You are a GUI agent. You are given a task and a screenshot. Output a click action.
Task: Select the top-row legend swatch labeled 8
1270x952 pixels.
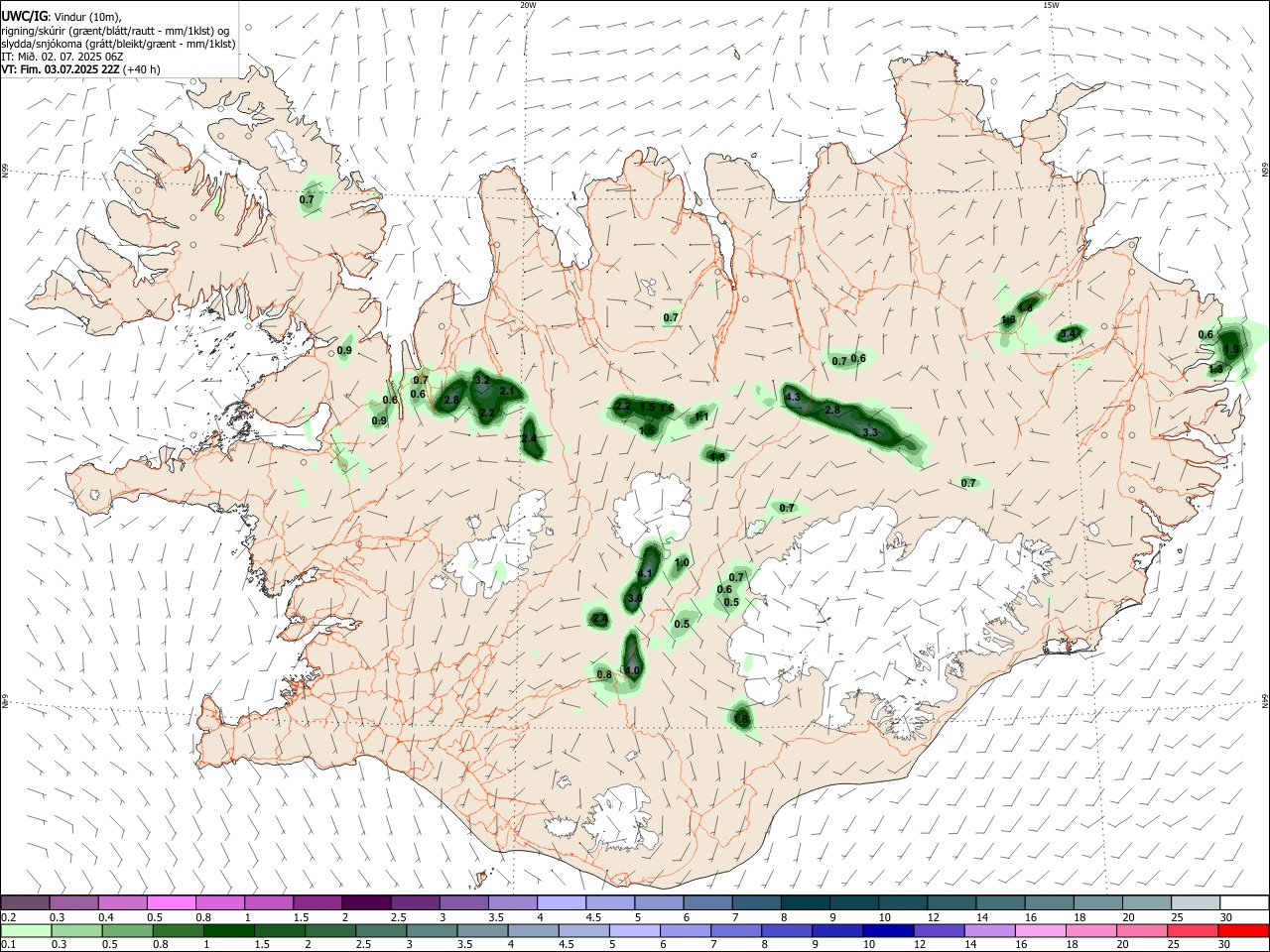[805, 902]
